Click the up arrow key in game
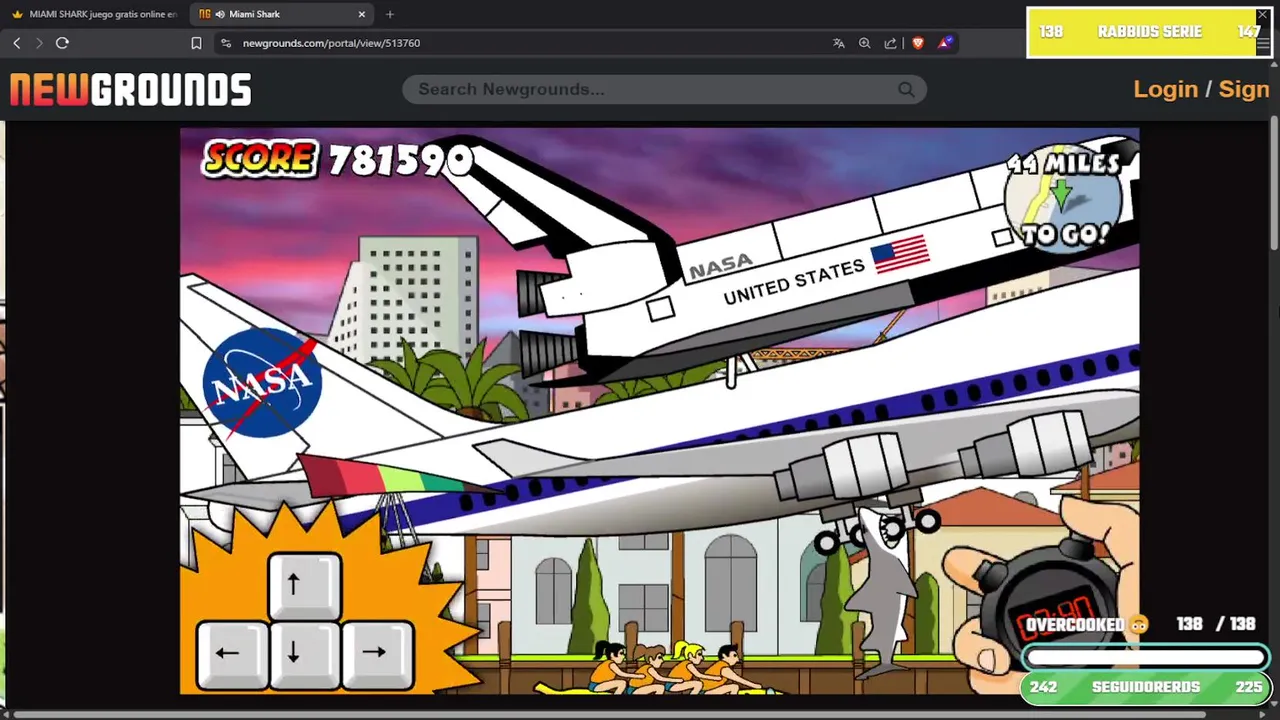Screen dimensions: 1280x720 tap(304, 586)
